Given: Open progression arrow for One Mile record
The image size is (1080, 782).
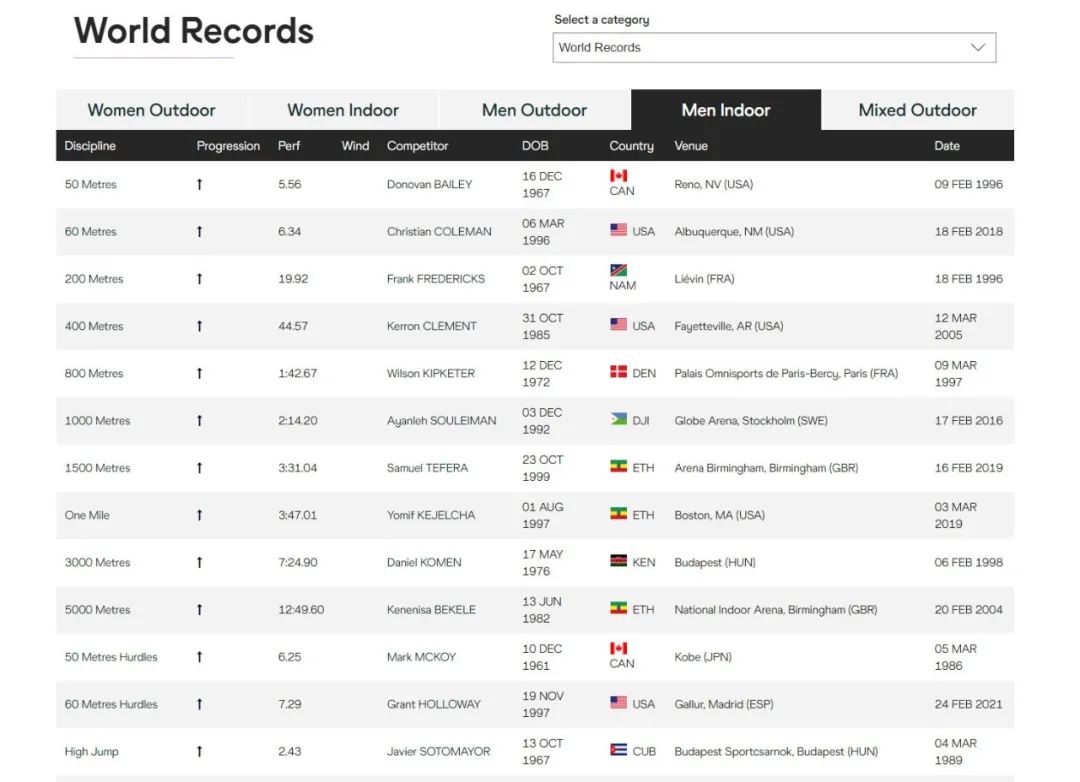Looking at the screenshot, I should tap(199, 515).
